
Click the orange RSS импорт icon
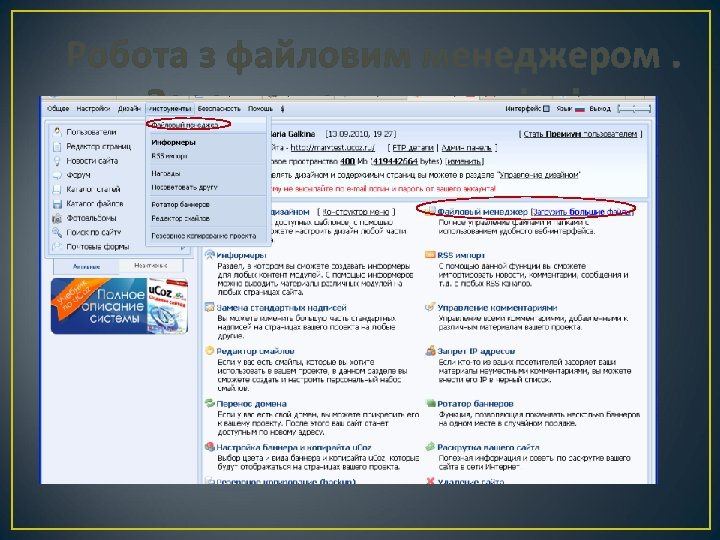(430, 255)
